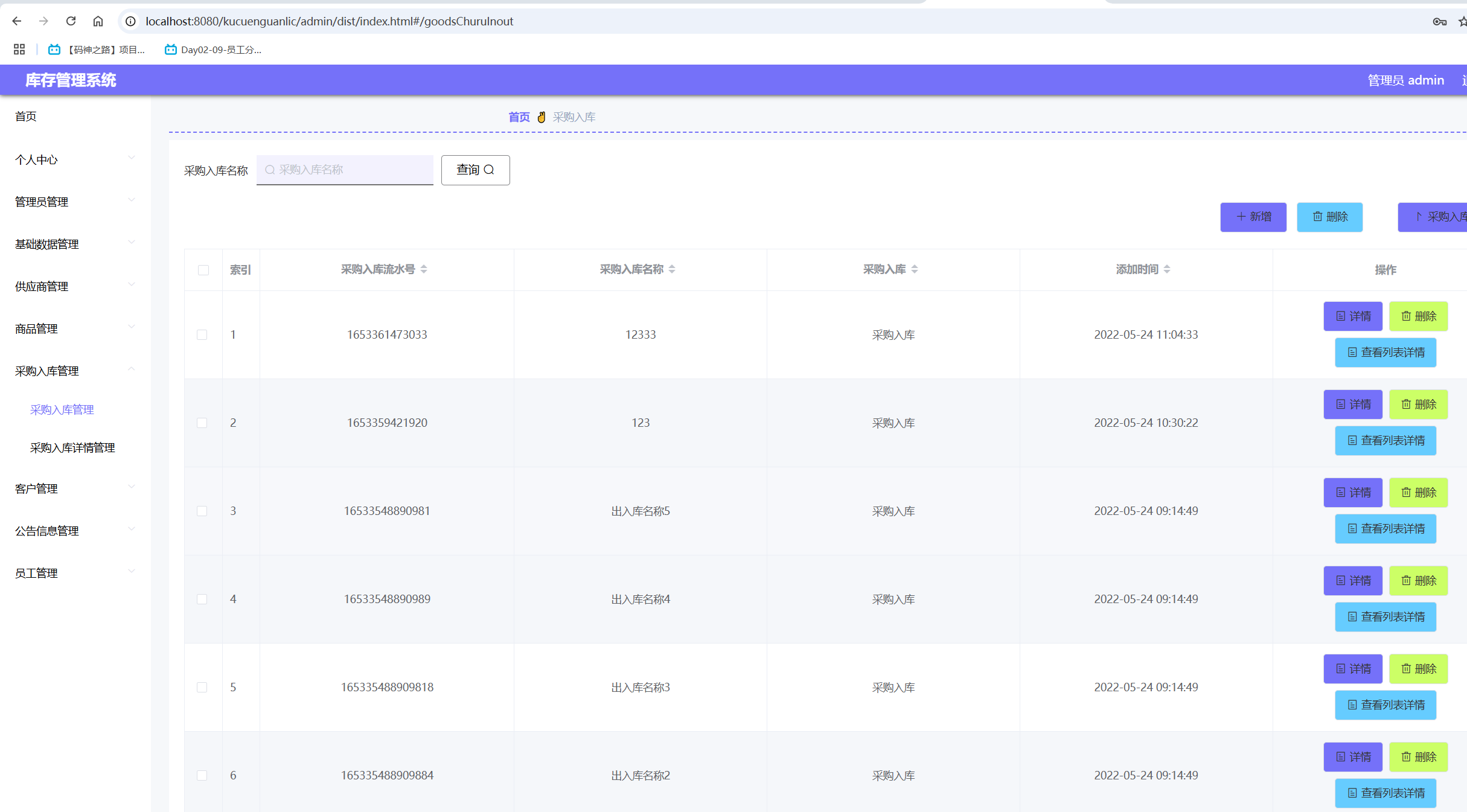Screen dimensions: 1467x812
Task: Open 查看列表详情 for 出入库名称4
Action: [x=1385, y=617]
